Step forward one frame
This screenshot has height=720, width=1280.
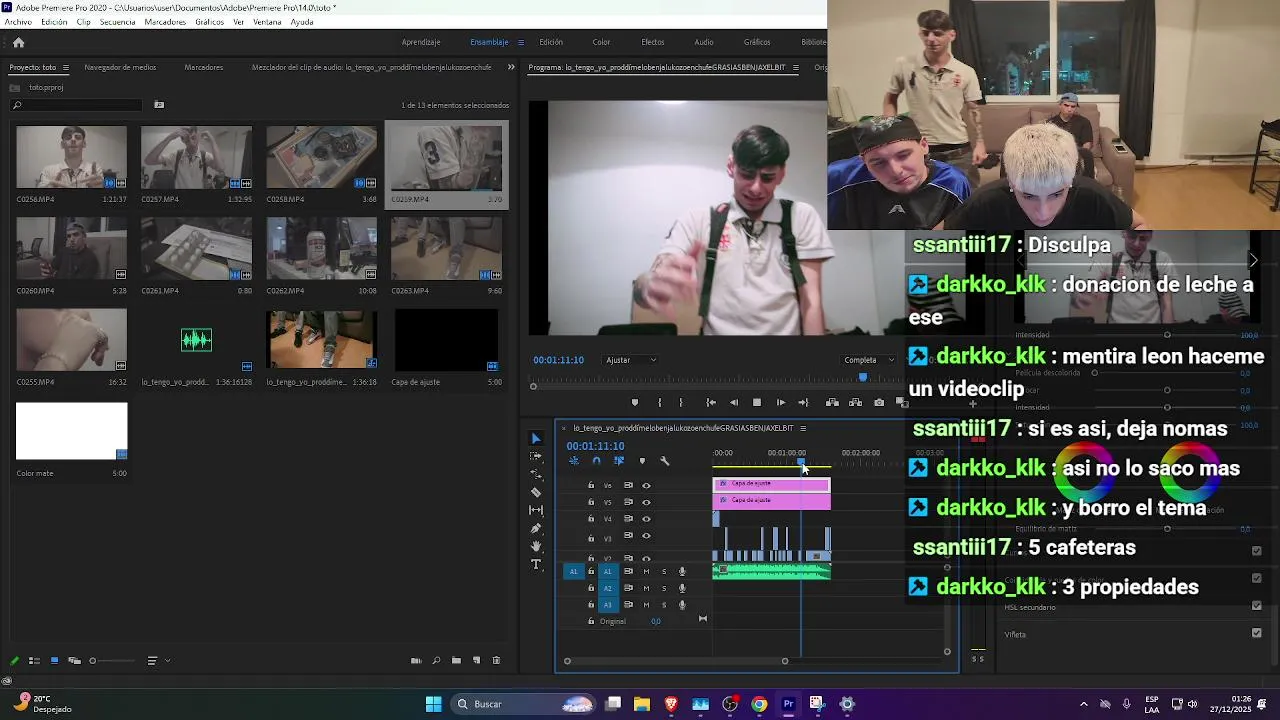point(781,402)
